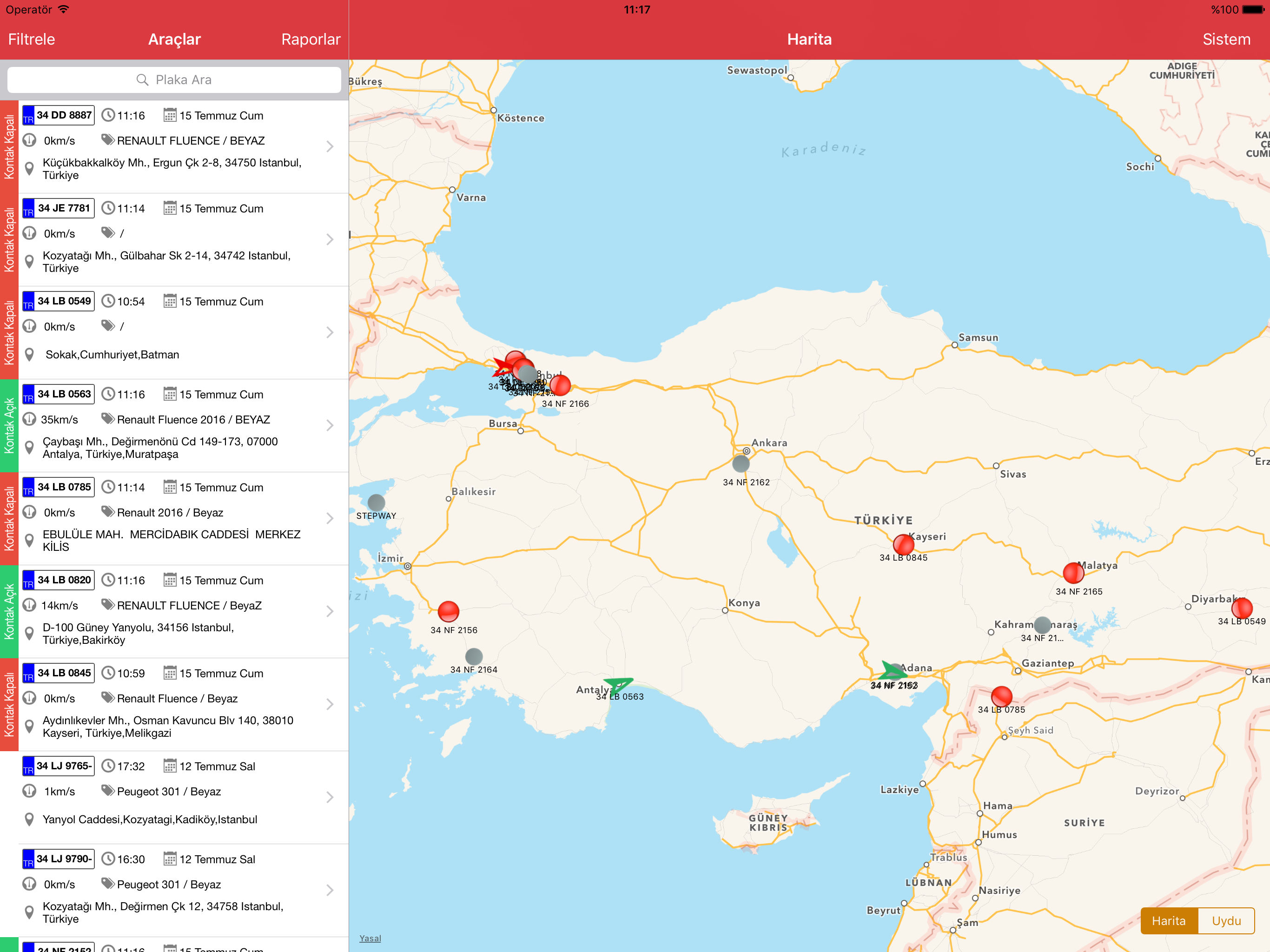Image resolution: width=1270 pixels, height=952 pixels.
Task: Select gray marker near Kahramanmaraş
Action: (1042, 625)
